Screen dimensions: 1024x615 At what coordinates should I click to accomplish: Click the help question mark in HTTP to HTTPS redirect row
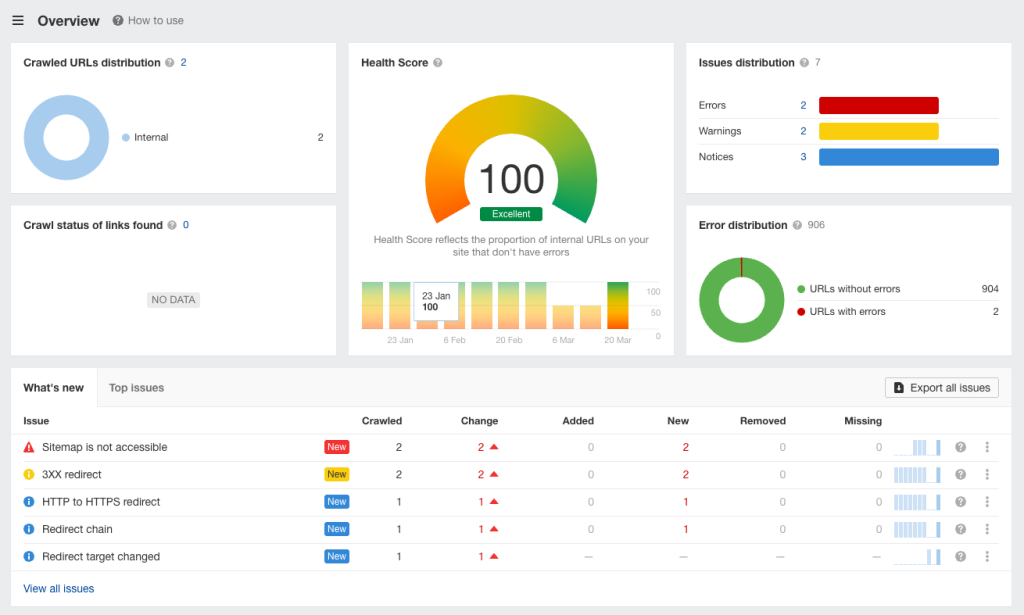[959, 502]
